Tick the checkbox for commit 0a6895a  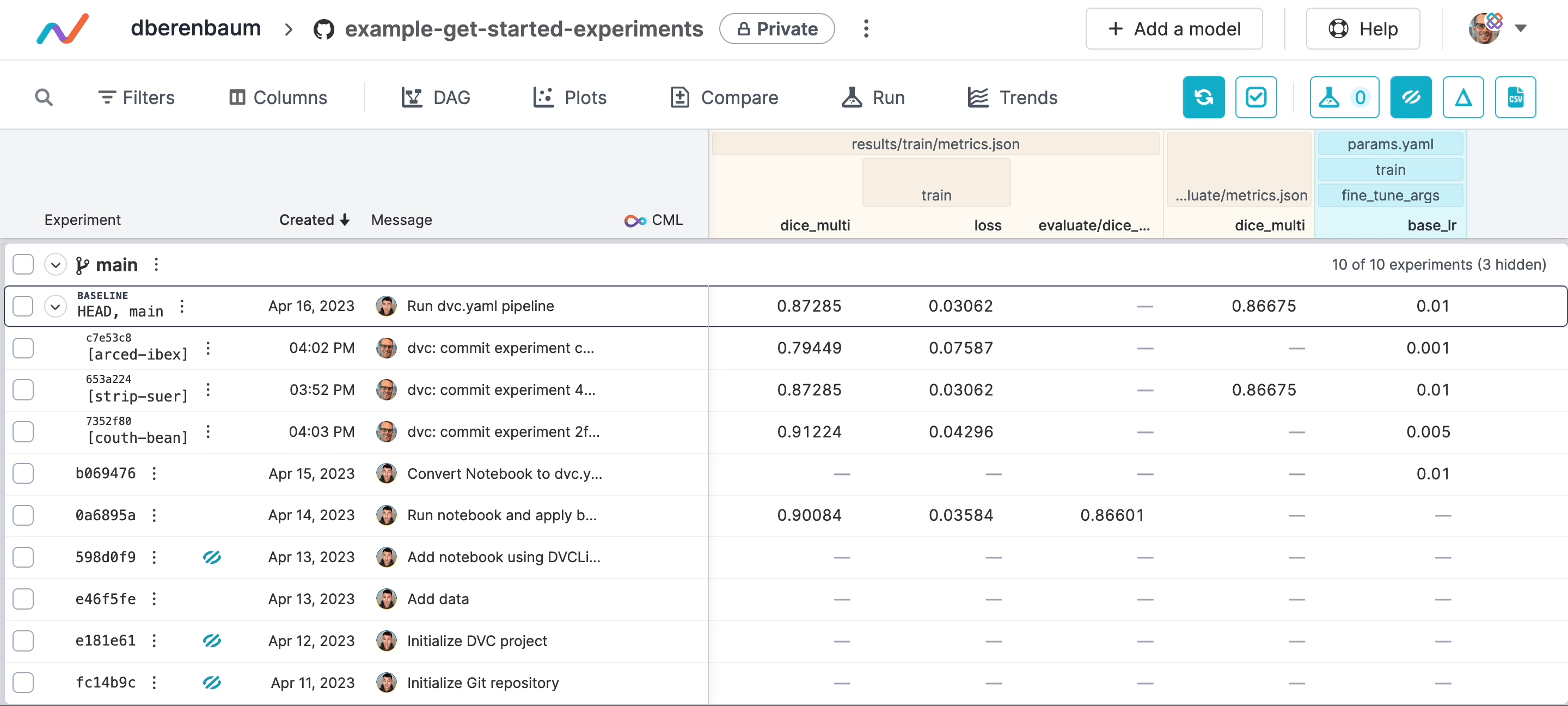tap(23, 515)
